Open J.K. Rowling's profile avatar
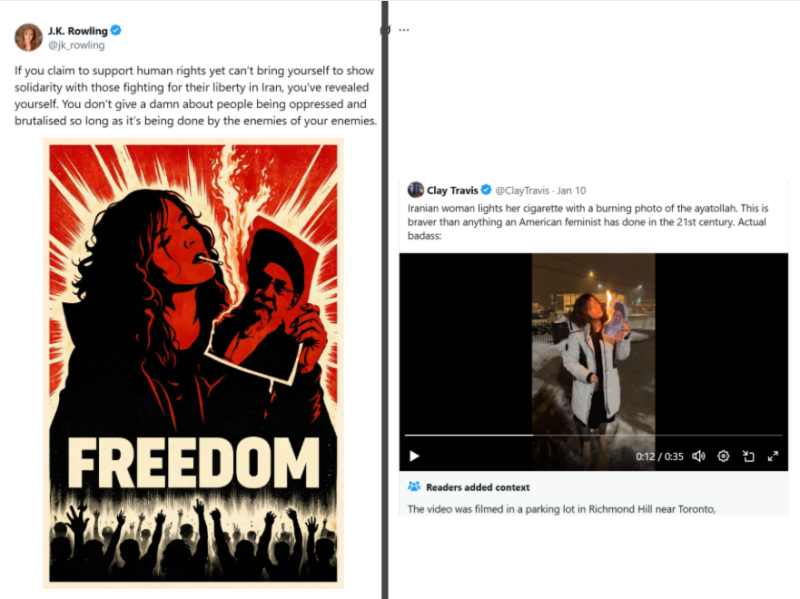Viewport: 800px width, 599px height. pyautogui.click(x=28, y=37)
